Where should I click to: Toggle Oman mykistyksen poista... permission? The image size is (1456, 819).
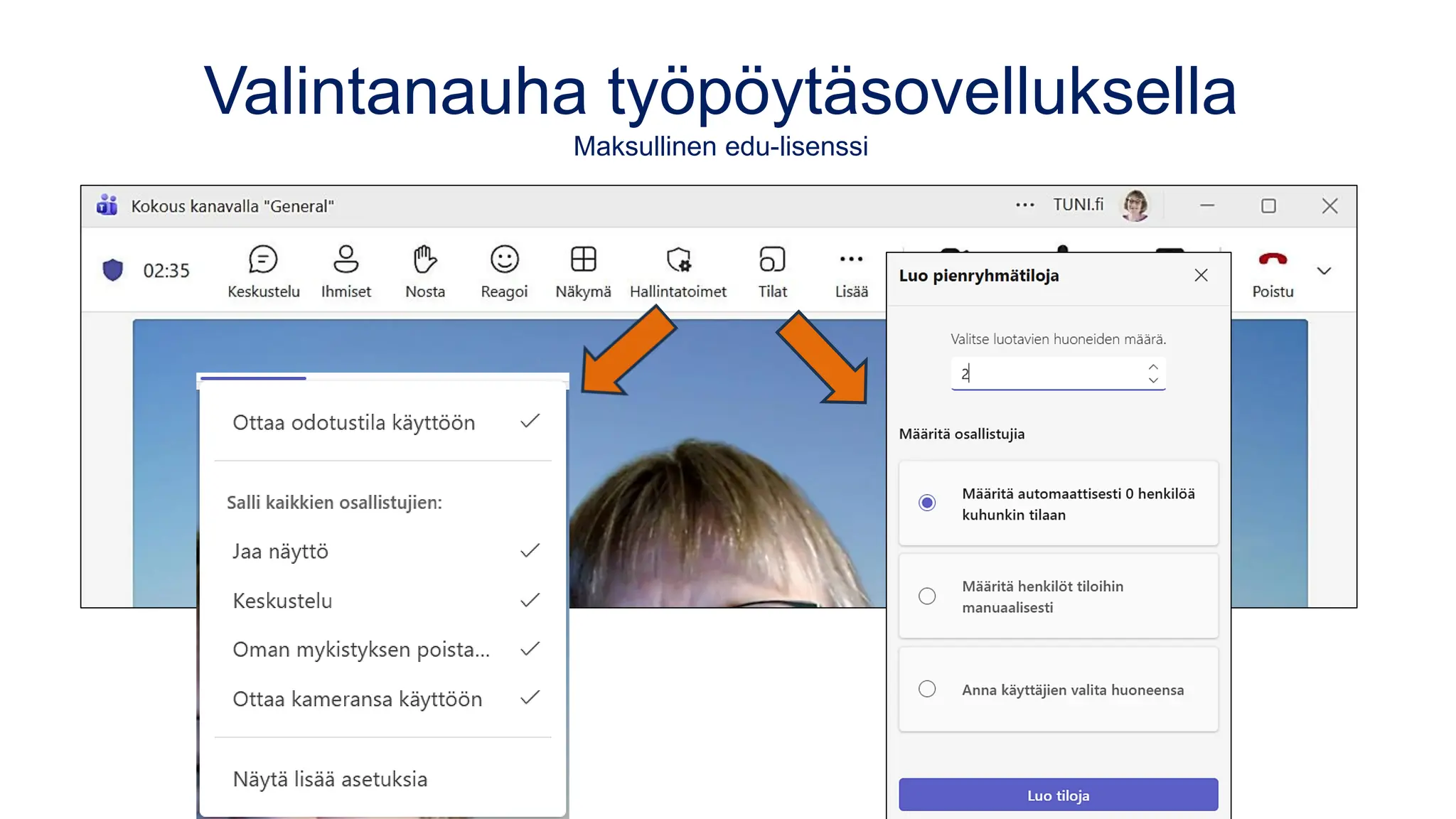(383, 650)
